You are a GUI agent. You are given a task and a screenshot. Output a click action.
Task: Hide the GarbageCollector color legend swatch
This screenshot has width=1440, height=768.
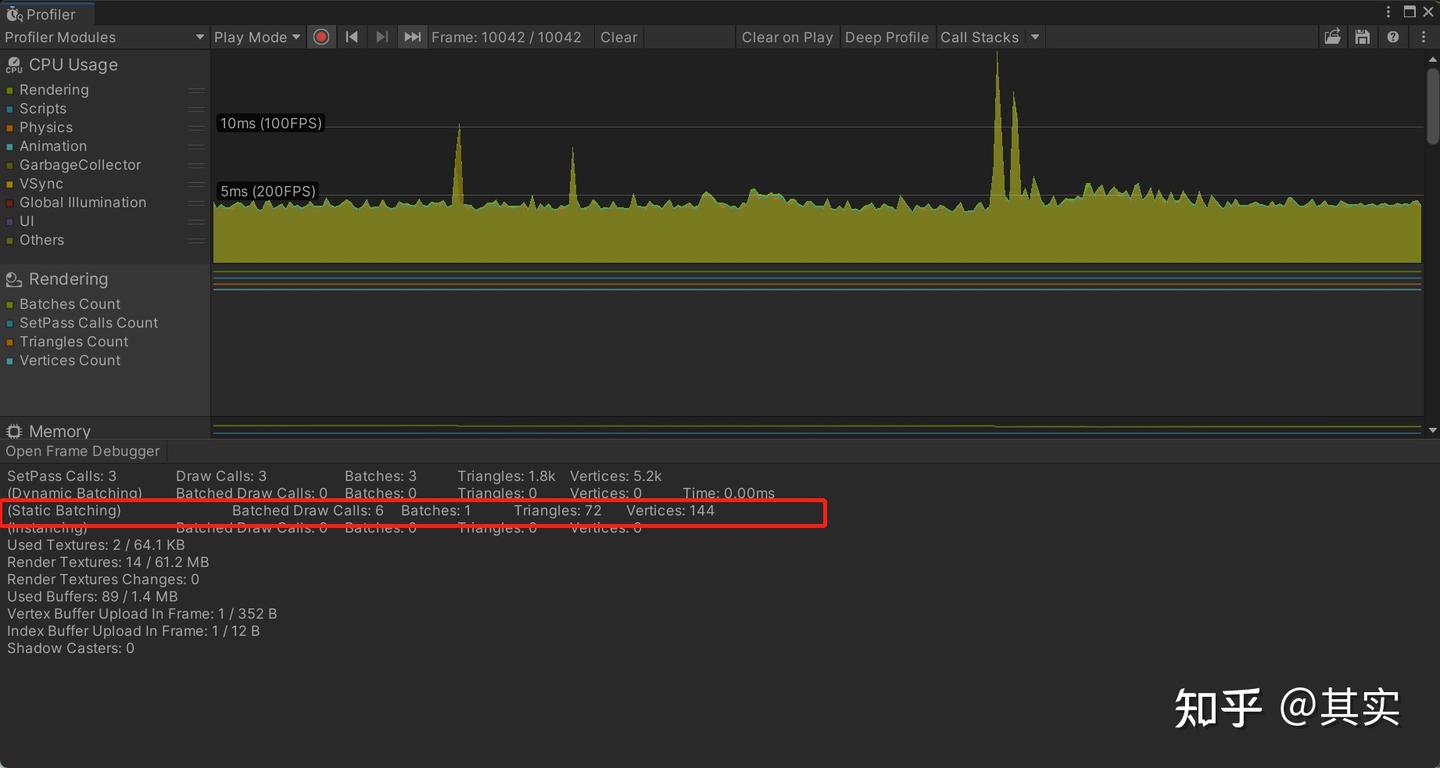[x=10, y=164]
